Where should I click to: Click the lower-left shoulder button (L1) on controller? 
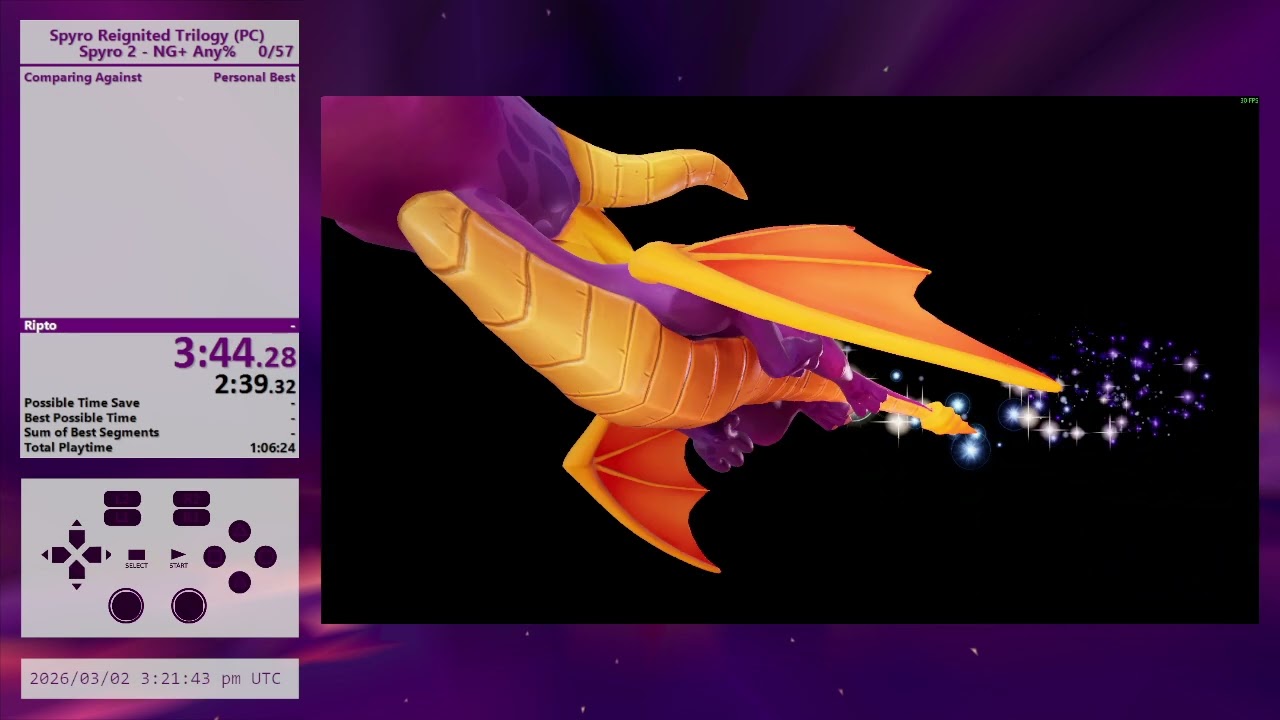pyautogui.click(x=122, y=517)
